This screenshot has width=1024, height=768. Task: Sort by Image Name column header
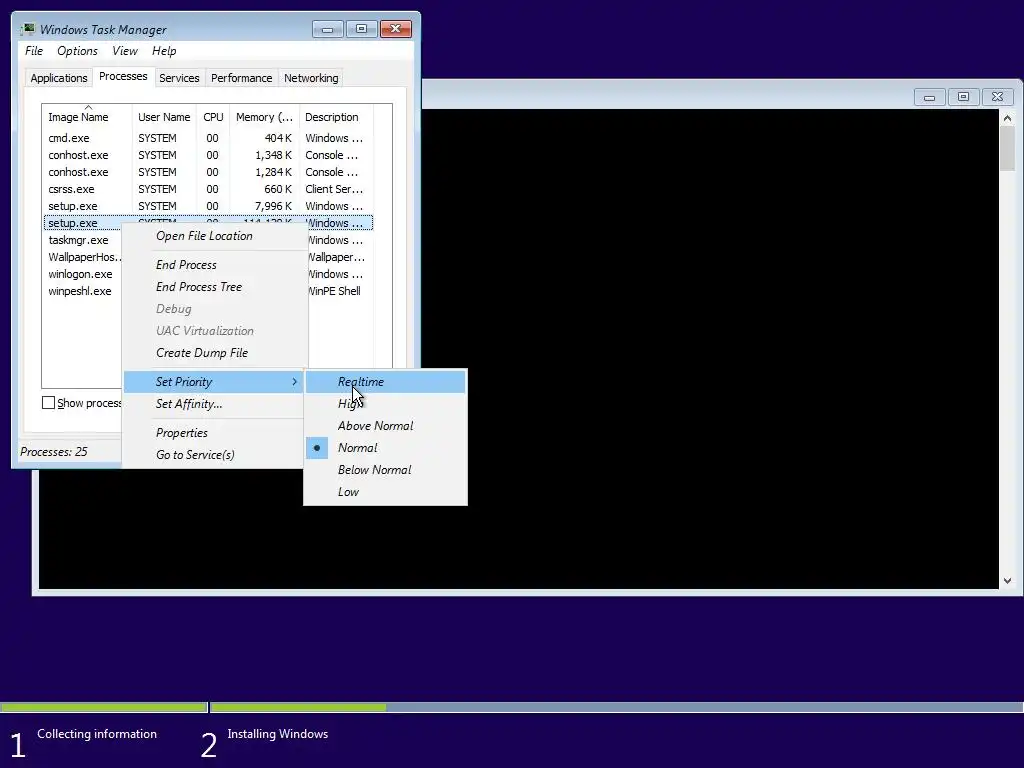[87, 117]
